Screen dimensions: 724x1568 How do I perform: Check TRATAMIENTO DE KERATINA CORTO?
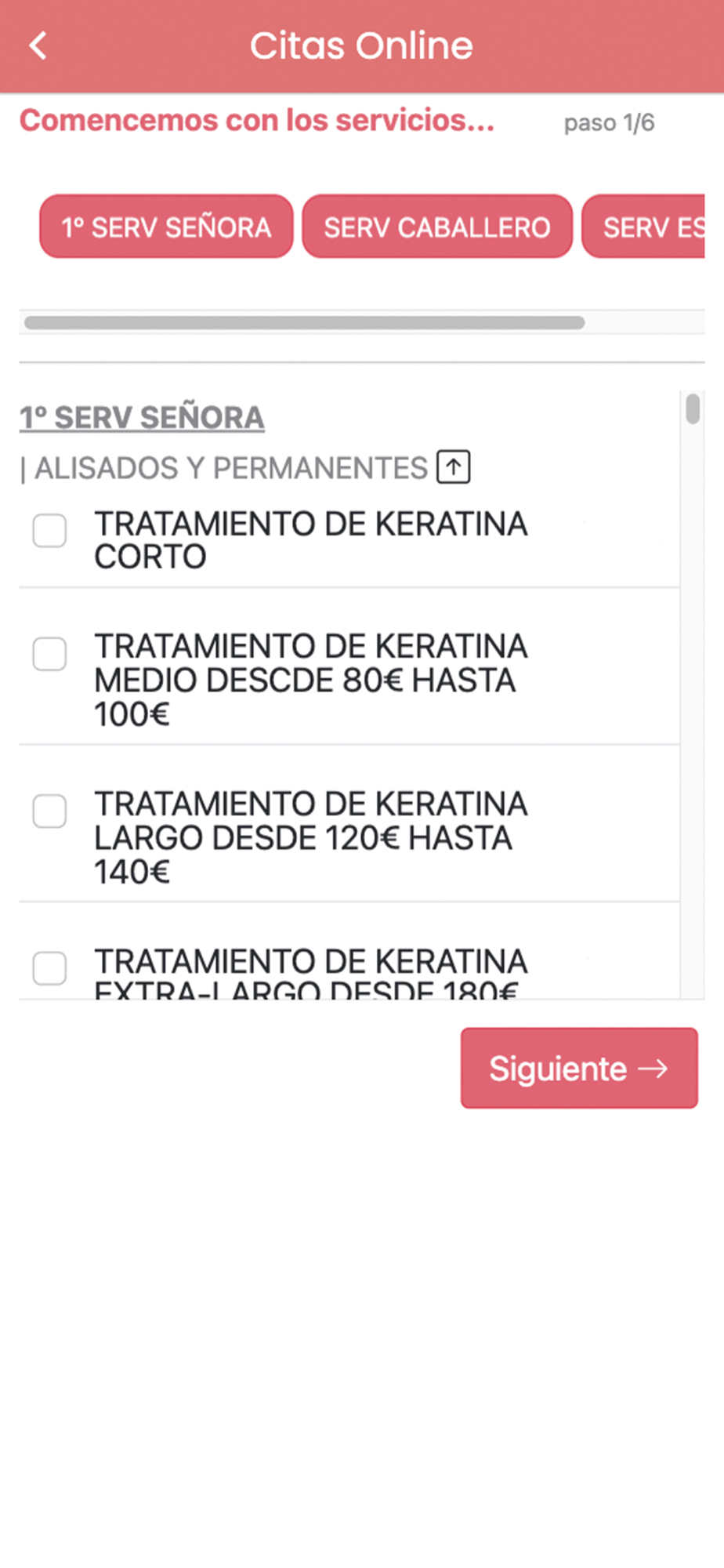pos(49,531)
